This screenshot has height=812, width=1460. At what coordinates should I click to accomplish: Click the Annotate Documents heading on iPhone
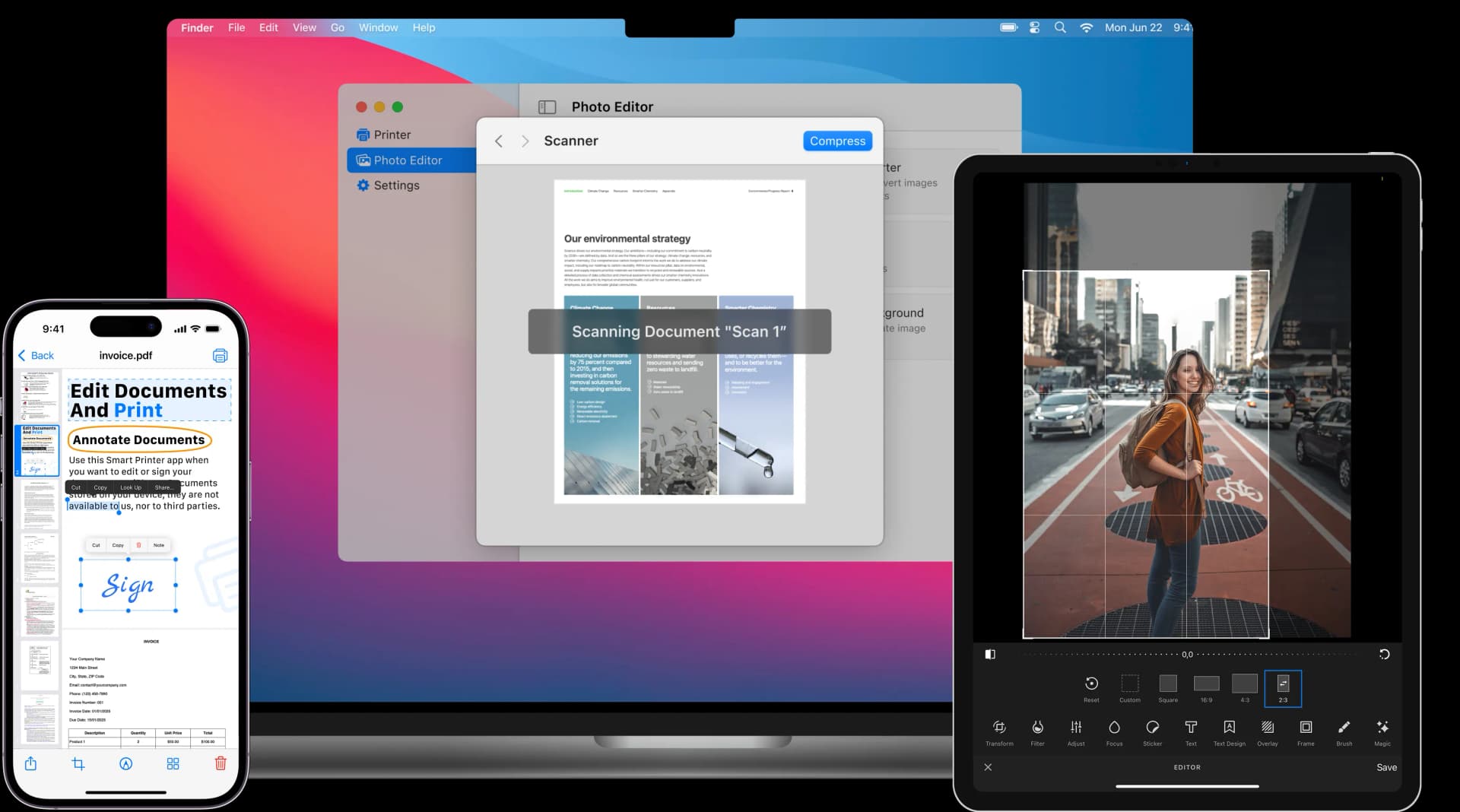[x=139, y=439]
